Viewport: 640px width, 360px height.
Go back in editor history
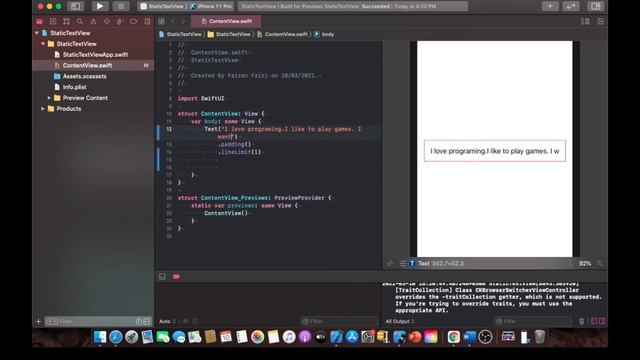tap(173, 21)
